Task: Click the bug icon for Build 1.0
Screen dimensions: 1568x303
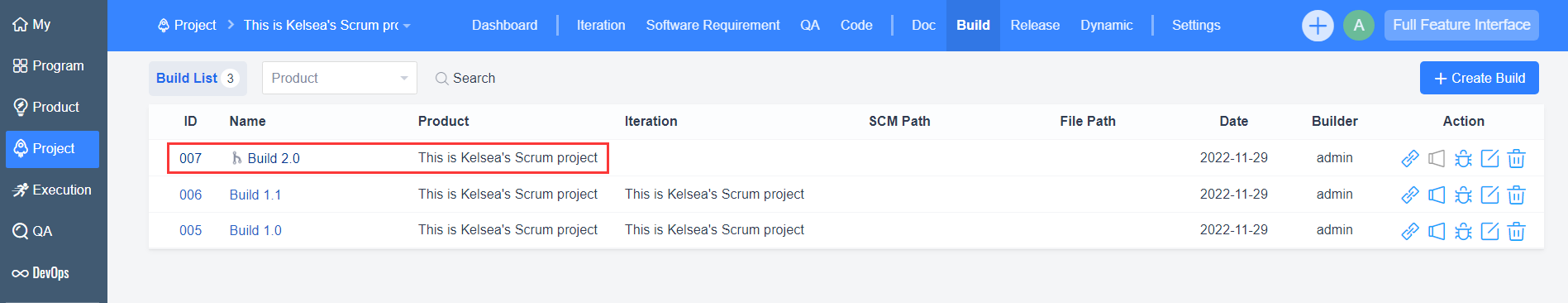Action: coord(1463,231)
